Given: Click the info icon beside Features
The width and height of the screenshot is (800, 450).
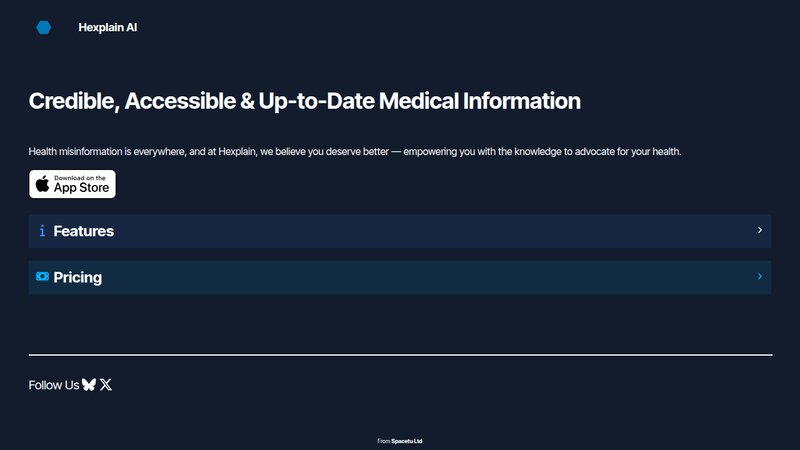Looking at the screenshot, I should pos(42,231).
